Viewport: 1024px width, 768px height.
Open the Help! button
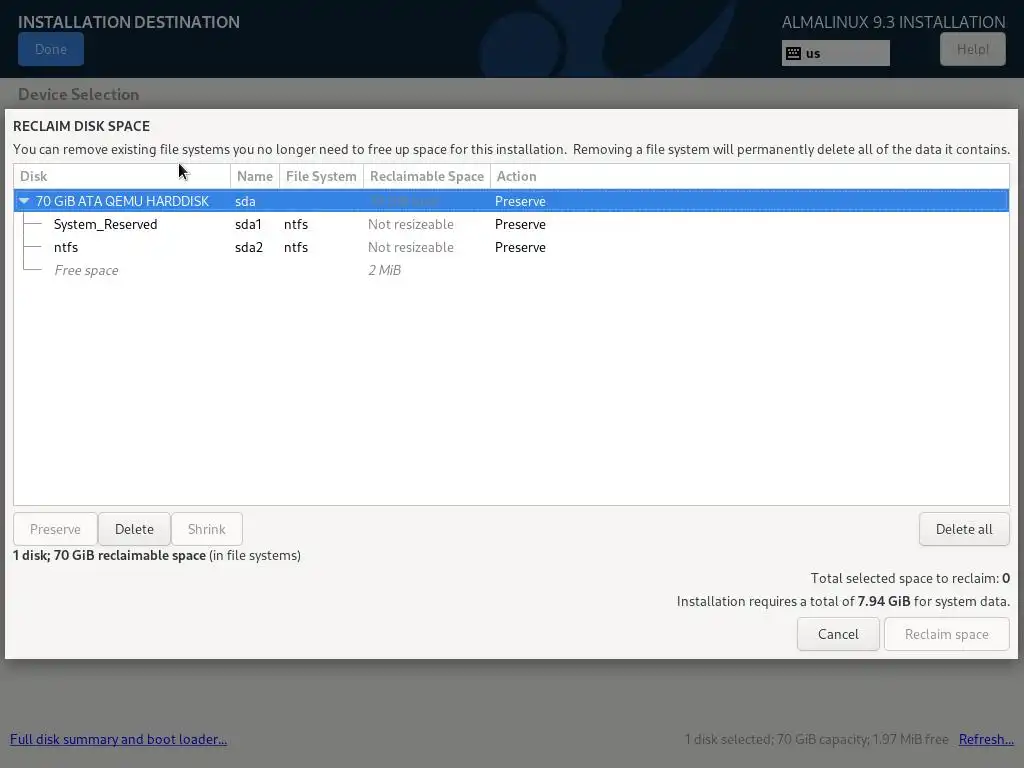click(972, 50)
